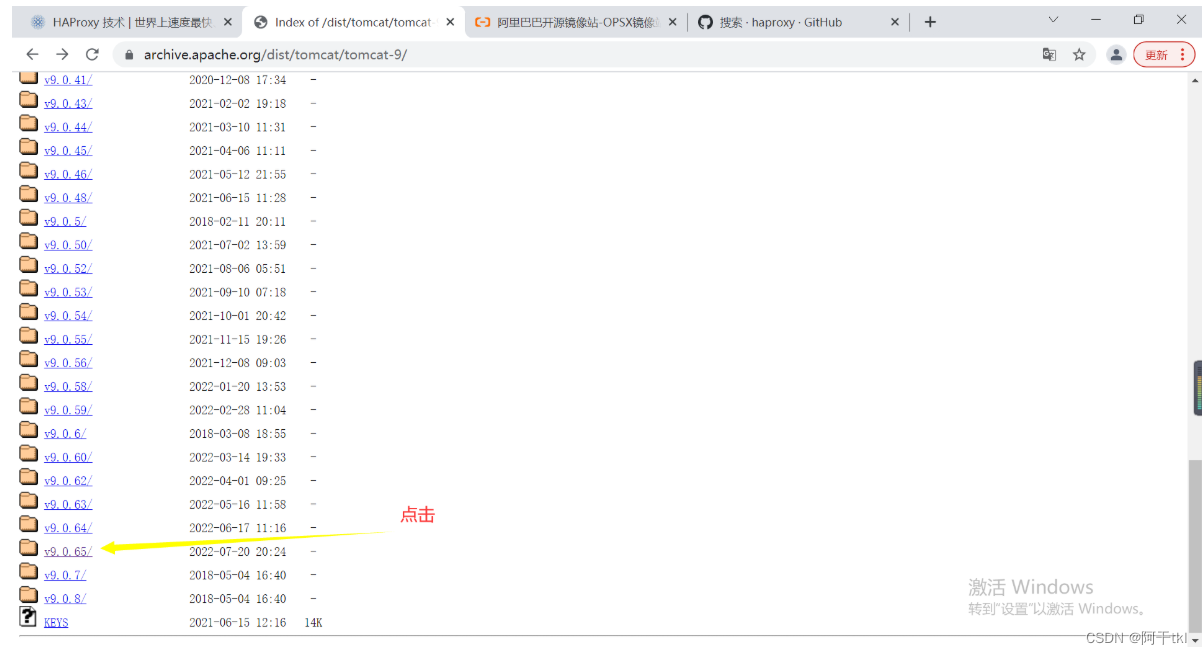This screenshot has width=1202, height=654.
Task: Open the v9.0.55/ directory link
Action: 68,340
